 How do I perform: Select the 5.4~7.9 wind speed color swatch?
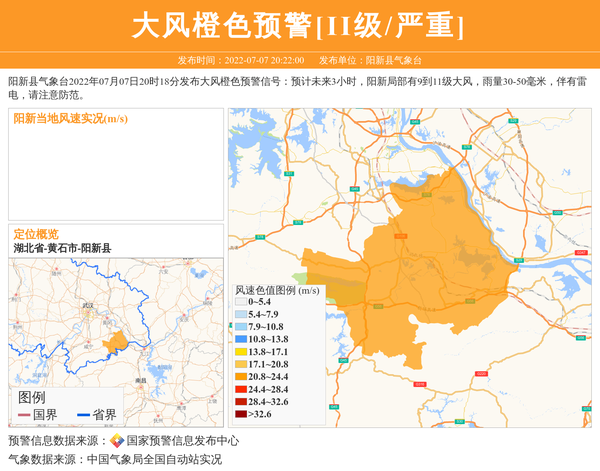coord(240,314)
